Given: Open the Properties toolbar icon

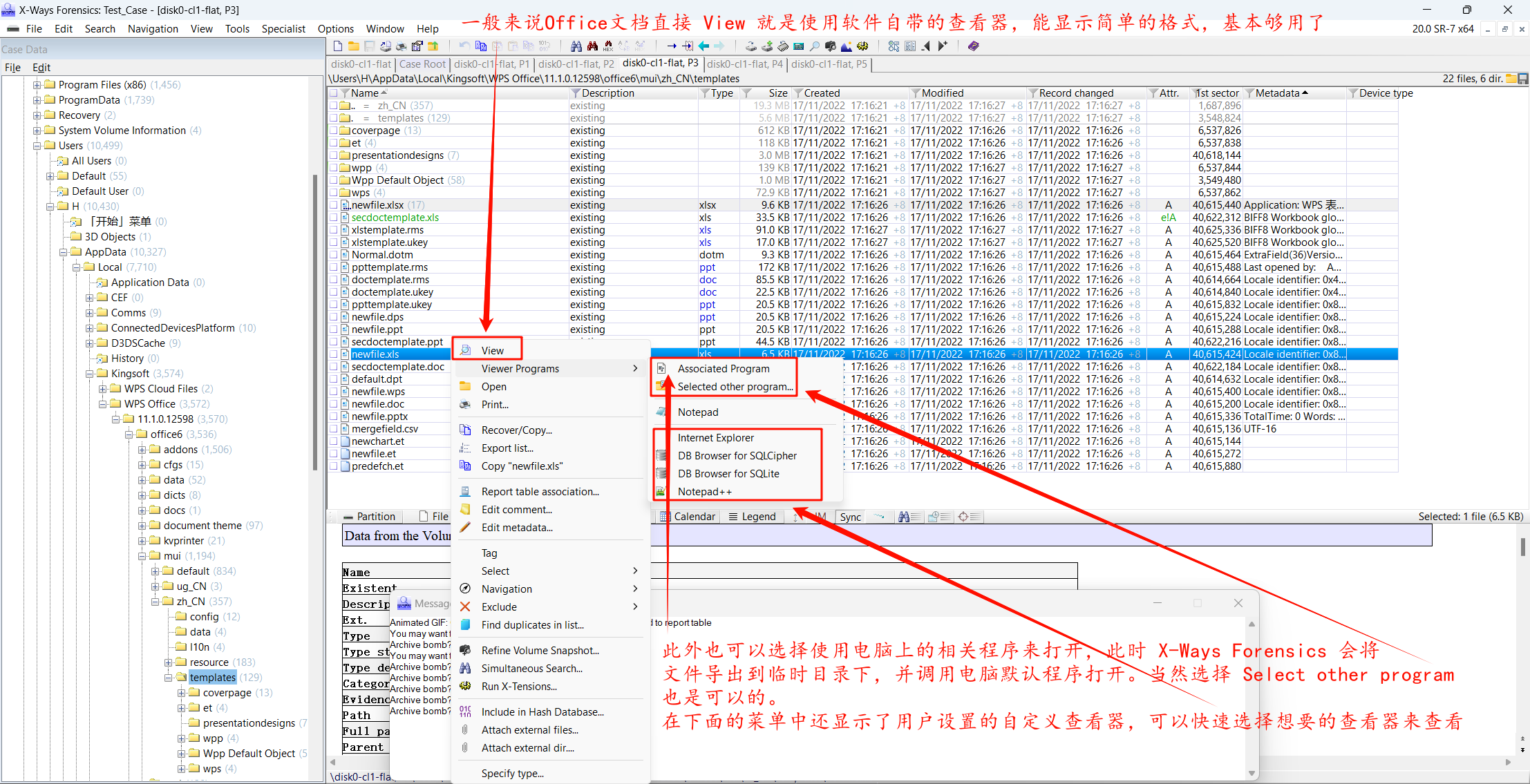Looking at the screenshot, I should (417, 46).
